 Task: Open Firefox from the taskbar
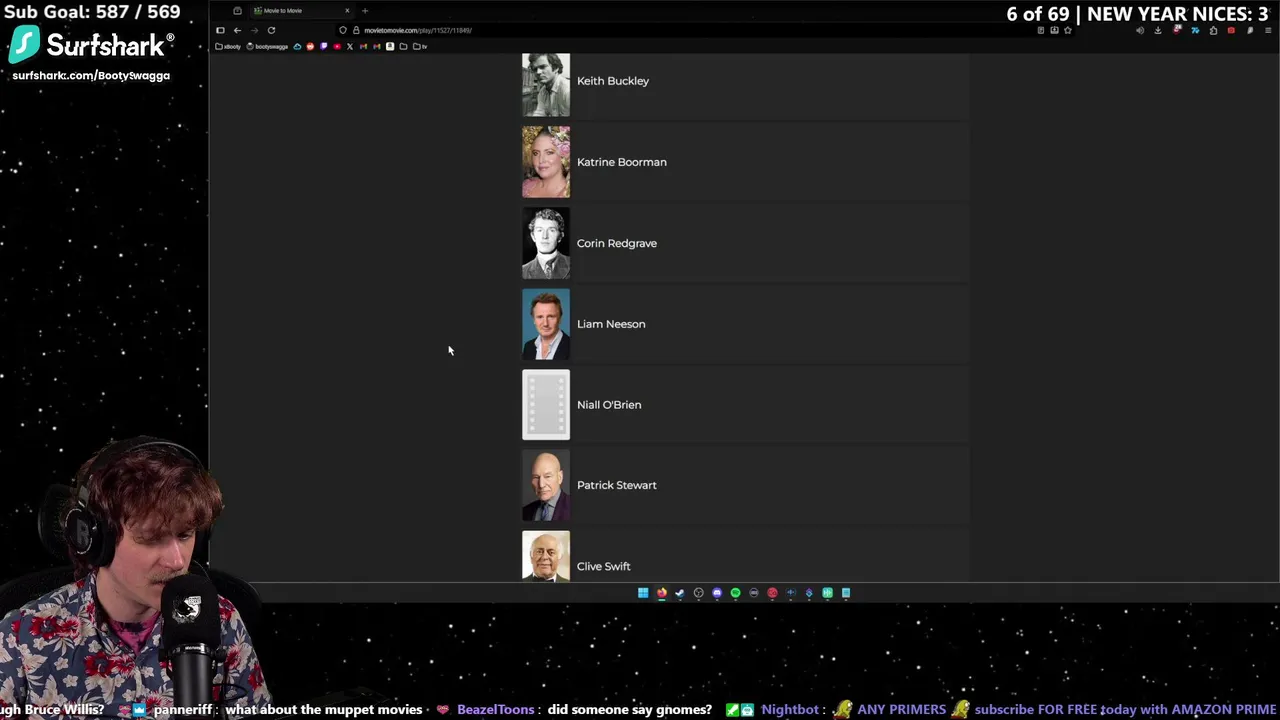[x=662, y=593]
